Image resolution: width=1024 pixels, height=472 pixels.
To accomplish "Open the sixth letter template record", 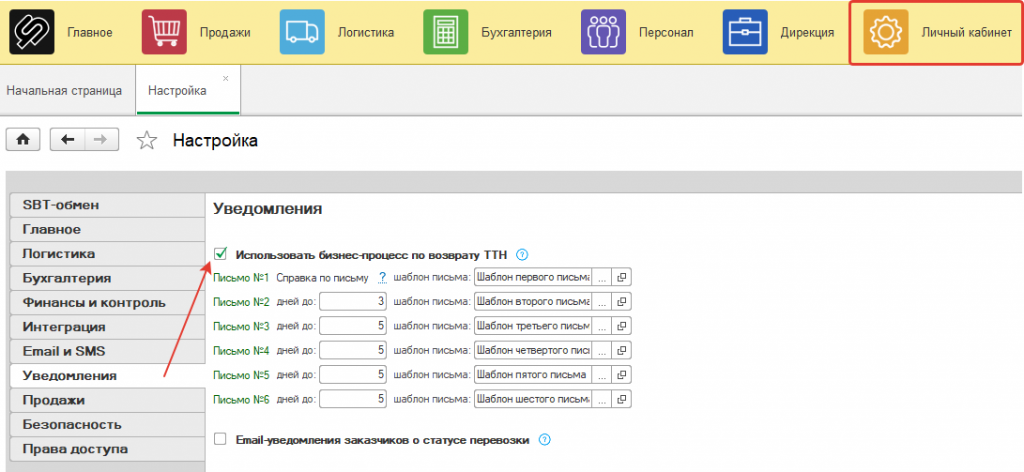I will [622, 398].
